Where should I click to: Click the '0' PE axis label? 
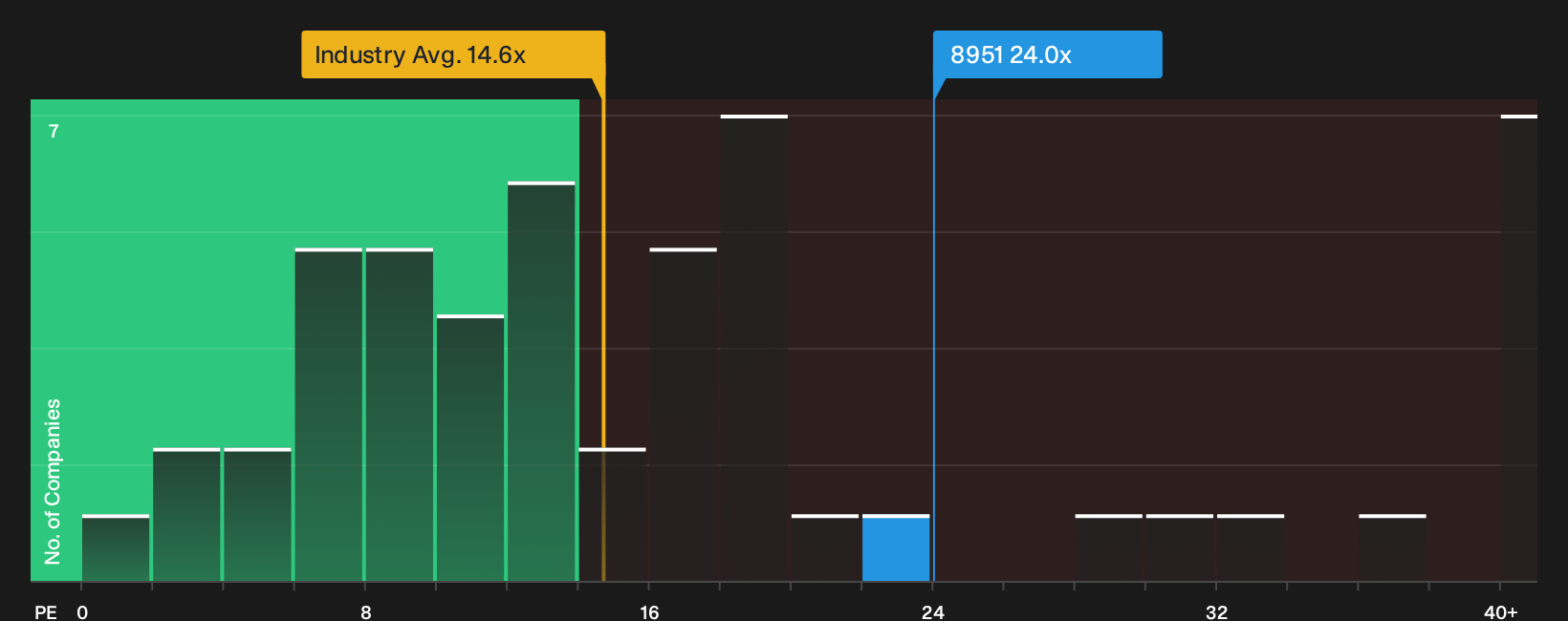[x=82, y=611]
